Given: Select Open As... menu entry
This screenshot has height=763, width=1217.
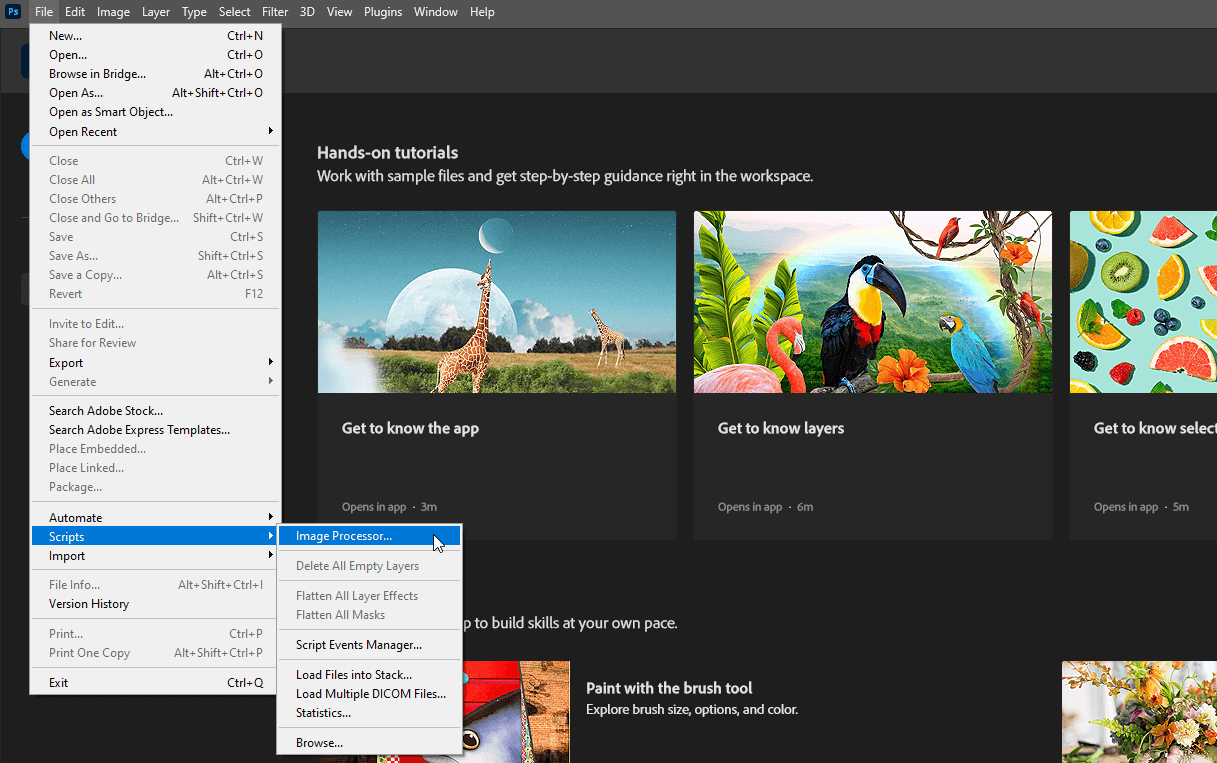Looking at the screenshot, I should [x=156, y=93].
